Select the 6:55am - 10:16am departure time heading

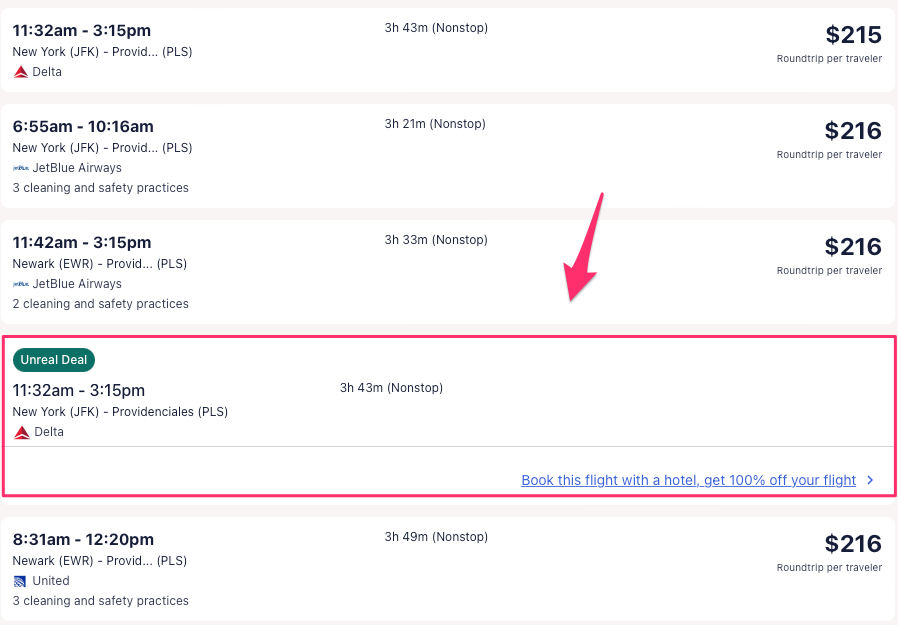pos(83,126)
